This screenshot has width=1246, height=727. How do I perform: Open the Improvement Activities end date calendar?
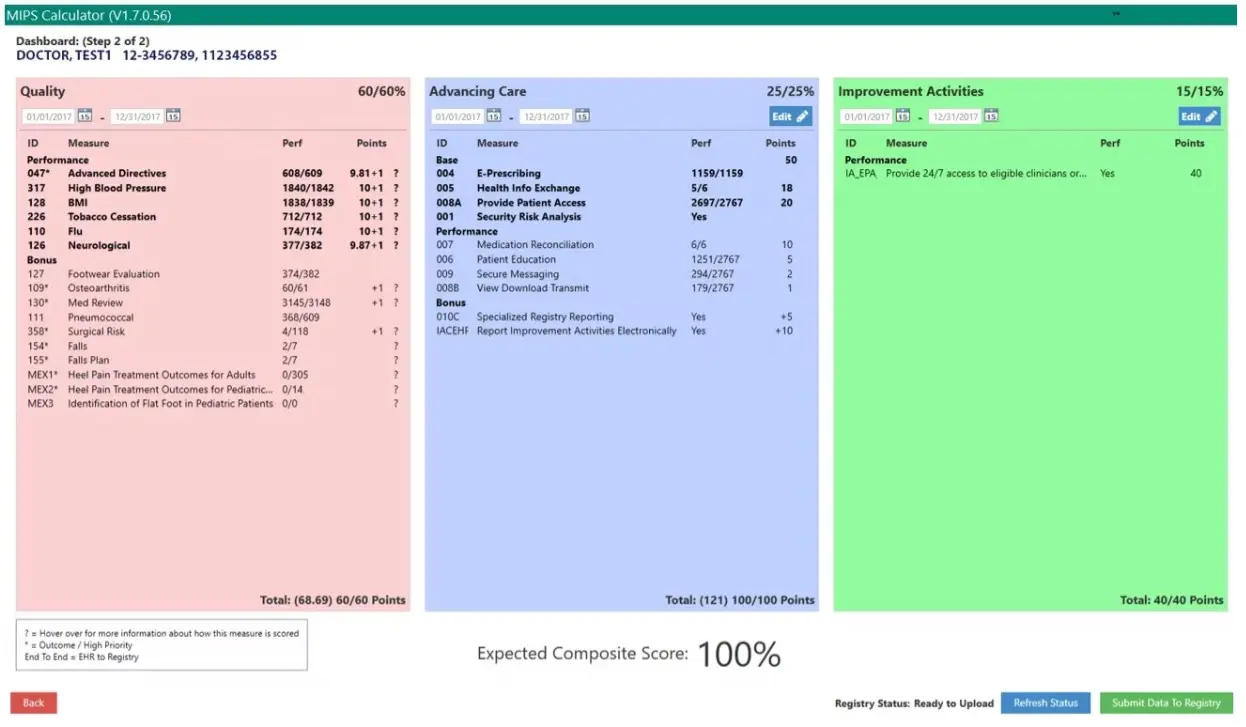click(x=991, y=115)
